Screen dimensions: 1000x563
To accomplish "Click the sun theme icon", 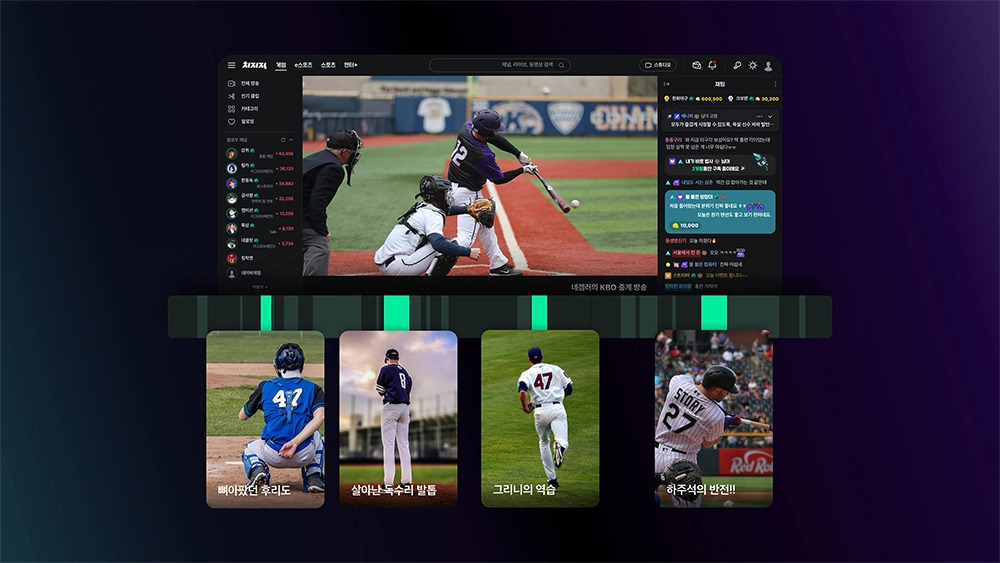I will point(753,65).
